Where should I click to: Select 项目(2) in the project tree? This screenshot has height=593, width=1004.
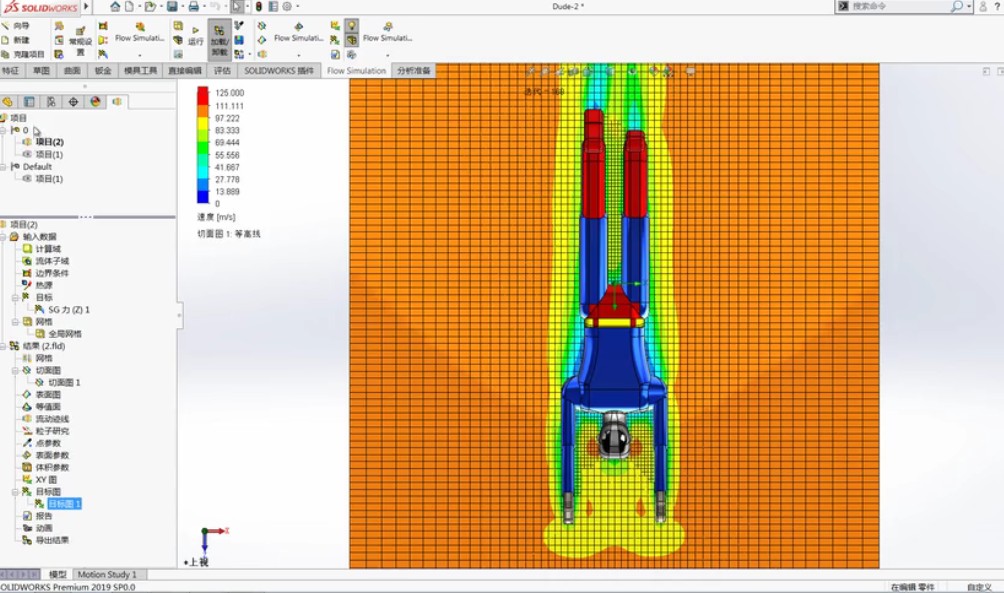click(49, 142)
